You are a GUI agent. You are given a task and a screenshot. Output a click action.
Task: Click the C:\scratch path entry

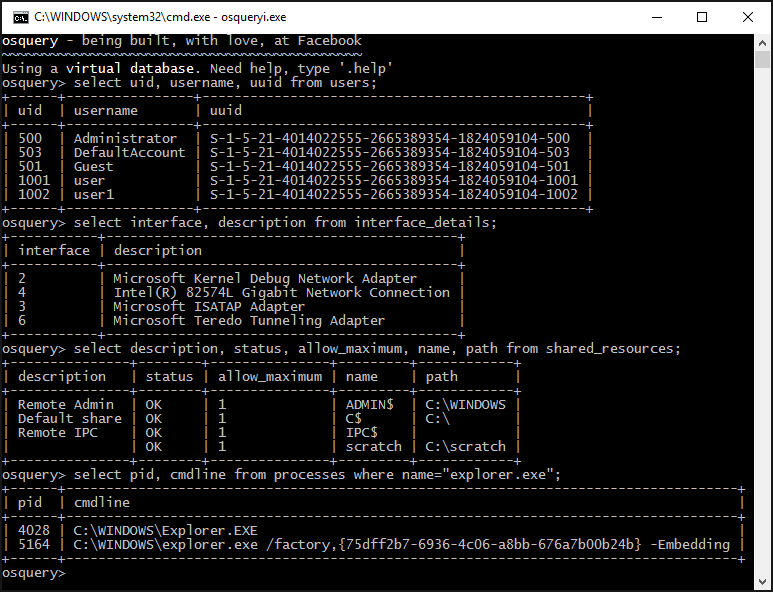[x=465, y=446]
